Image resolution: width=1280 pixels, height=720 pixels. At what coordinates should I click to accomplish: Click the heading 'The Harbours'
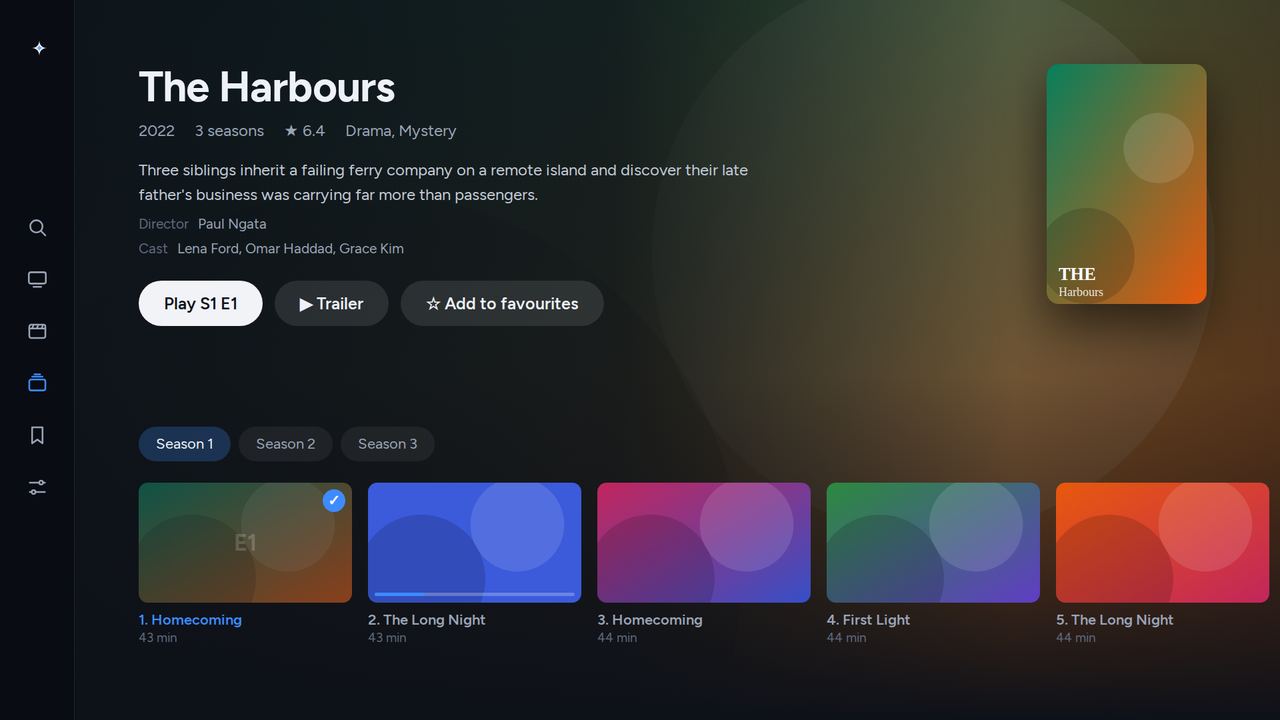267,87
